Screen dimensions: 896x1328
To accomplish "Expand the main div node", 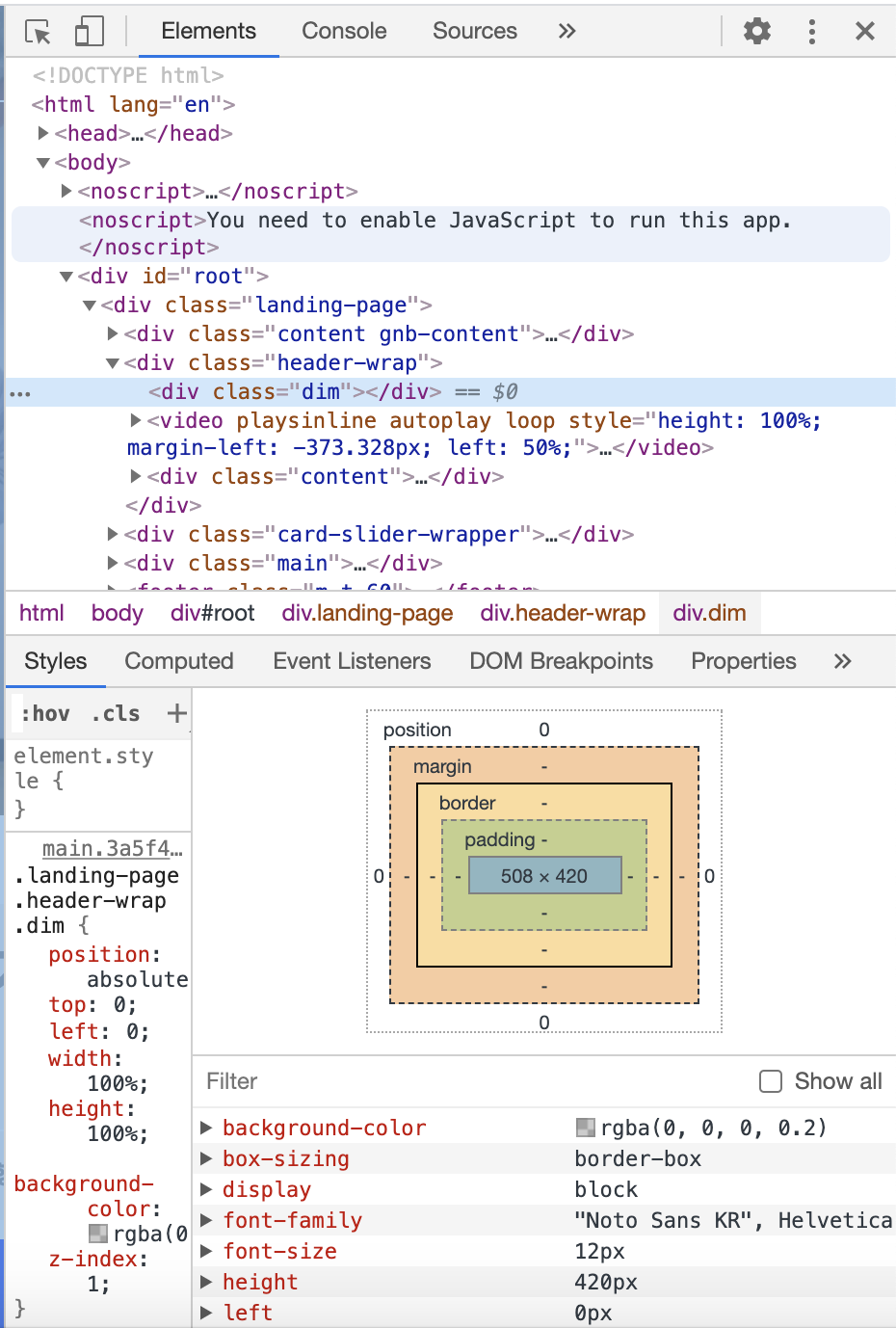I will [x=113, y=563].
